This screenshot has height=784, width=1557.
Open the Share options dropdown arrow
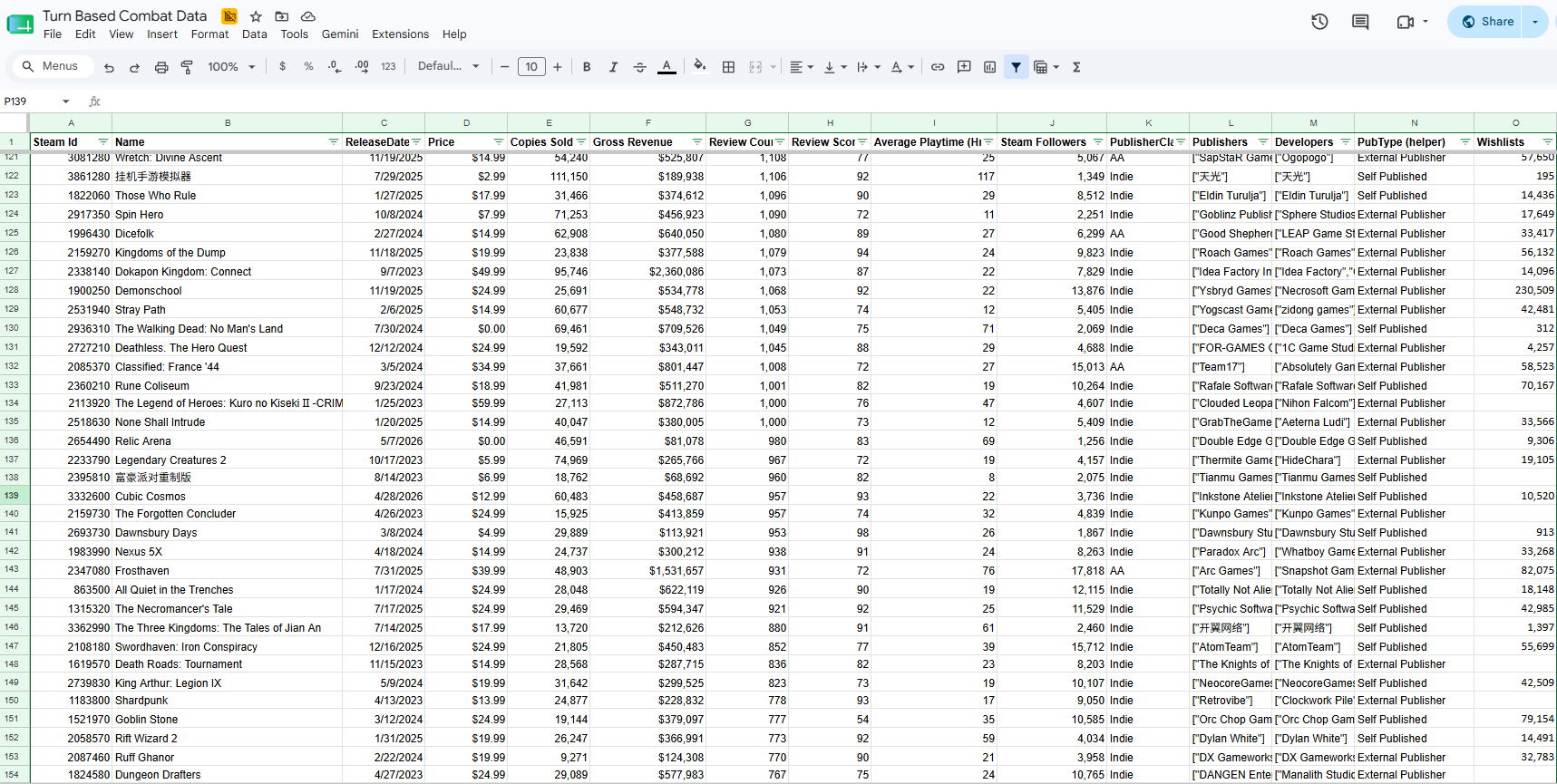click(x=1535, y=22)
